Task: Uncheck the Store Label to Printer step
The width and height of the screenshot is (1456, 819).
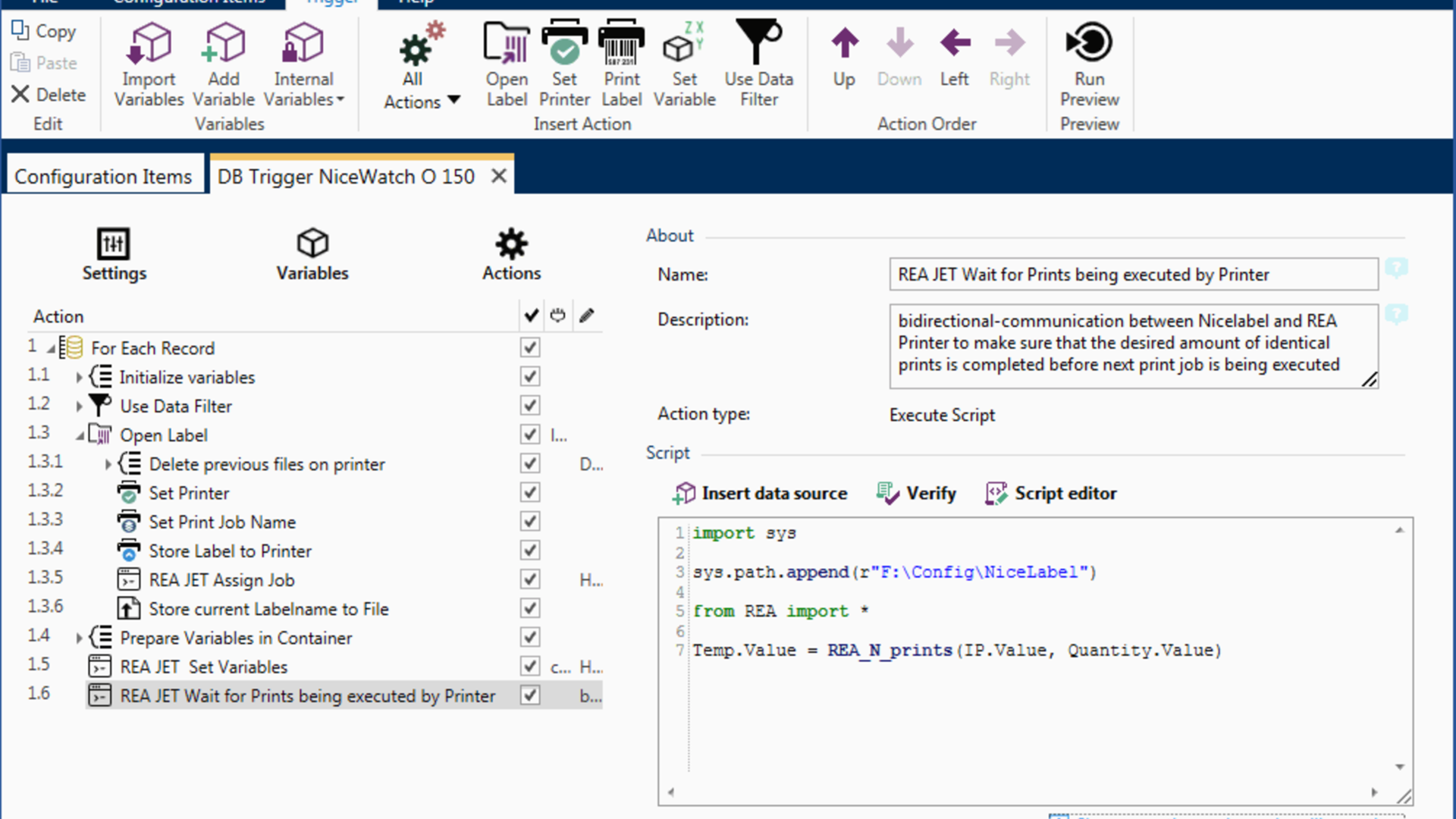Action: [529, 550]
